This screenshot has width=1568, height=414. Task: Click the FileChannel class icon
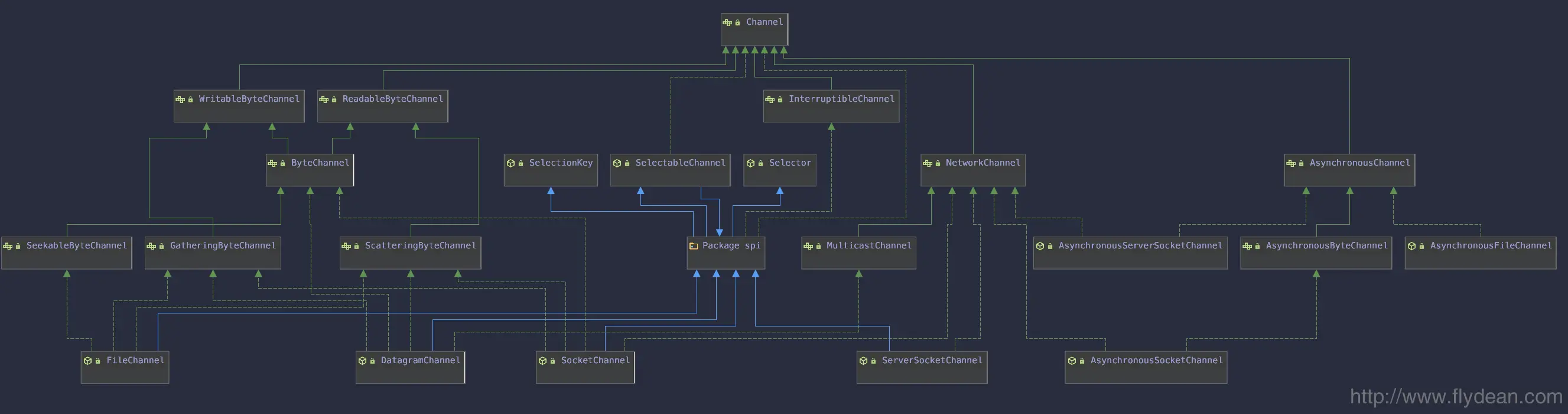pyautogui.click(x=87, y=361)
